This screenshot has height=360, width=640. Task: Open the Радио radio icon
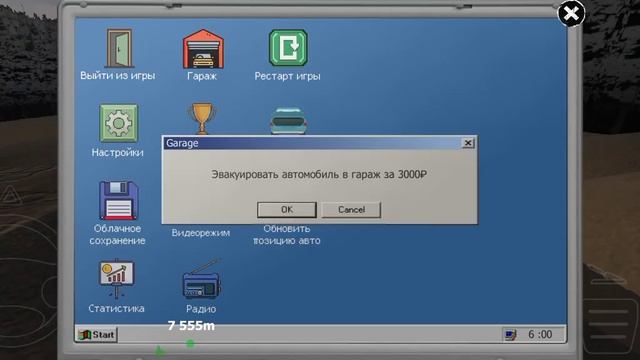coord(202,280)
